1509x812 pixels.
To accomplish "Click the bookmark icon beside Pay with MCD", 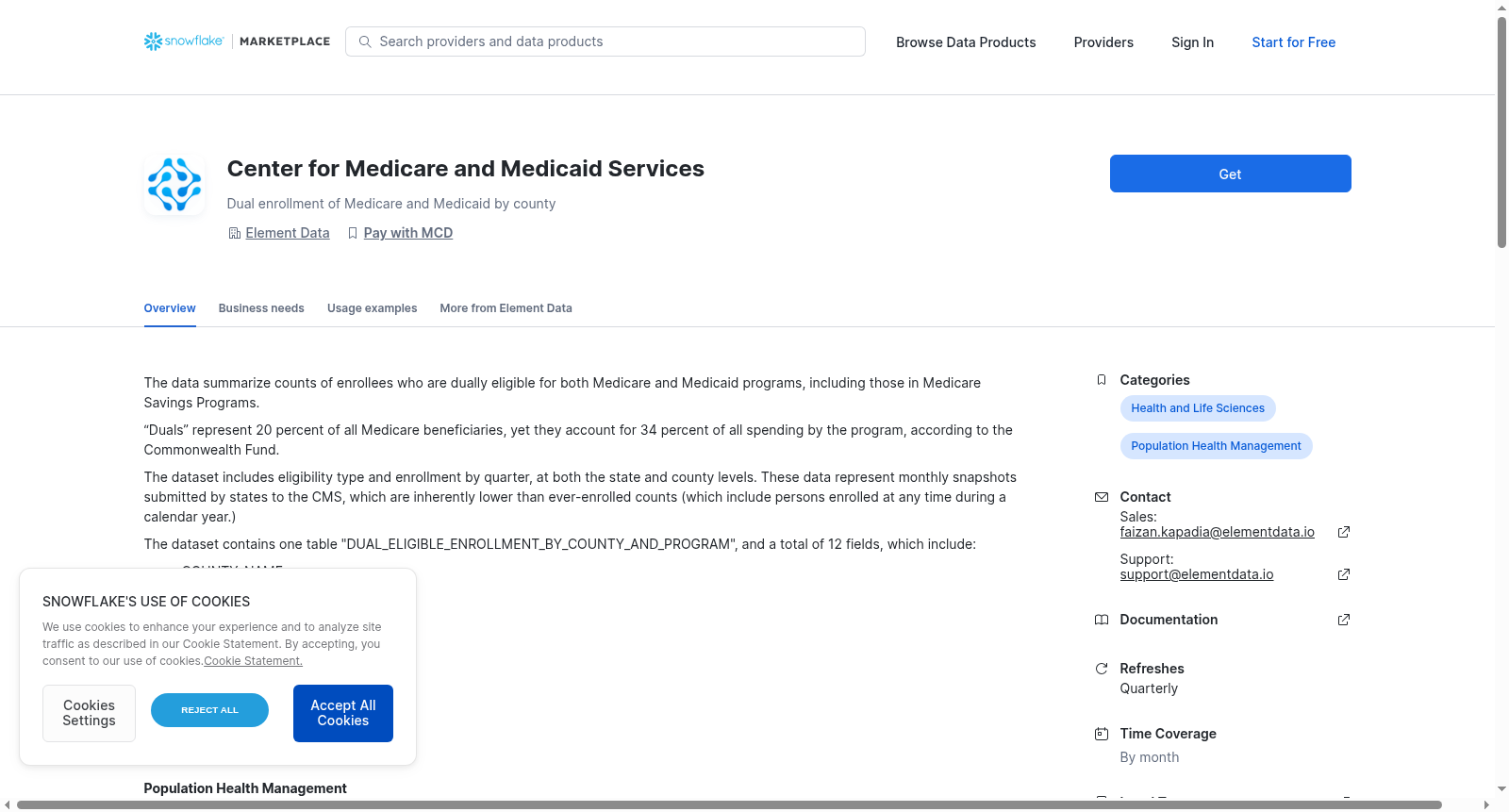I will [x=353, y=233].
